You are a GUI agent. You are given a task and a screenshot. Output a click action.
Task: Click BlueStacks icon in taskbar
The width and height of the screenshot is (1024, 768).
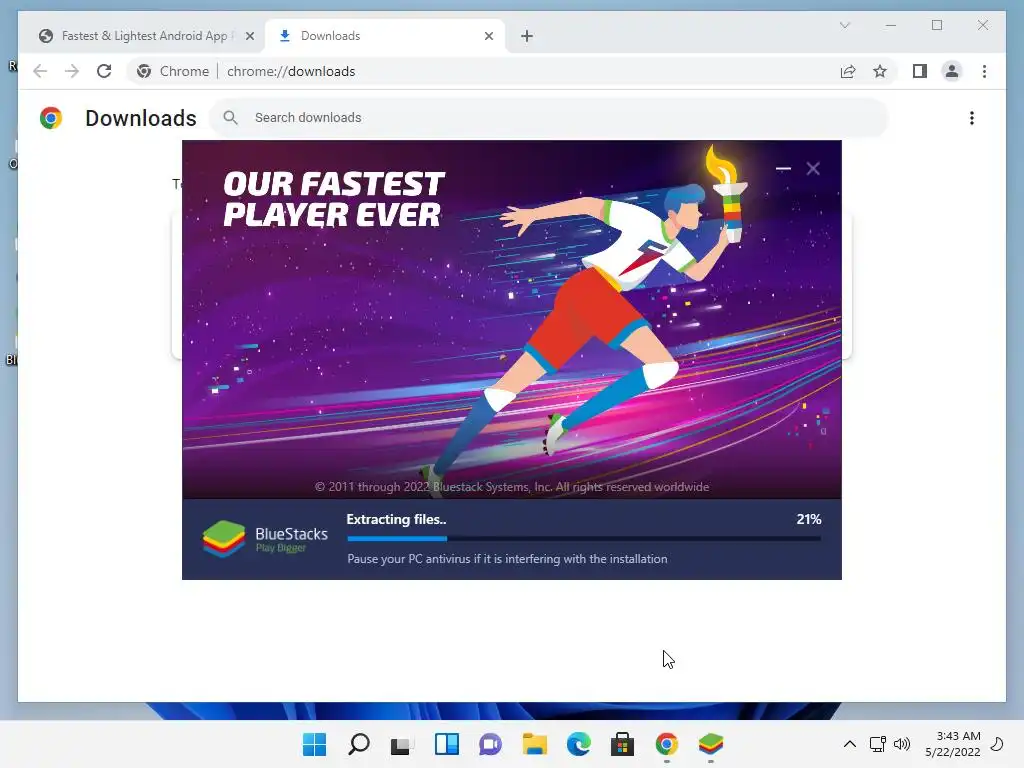[711, 744]
